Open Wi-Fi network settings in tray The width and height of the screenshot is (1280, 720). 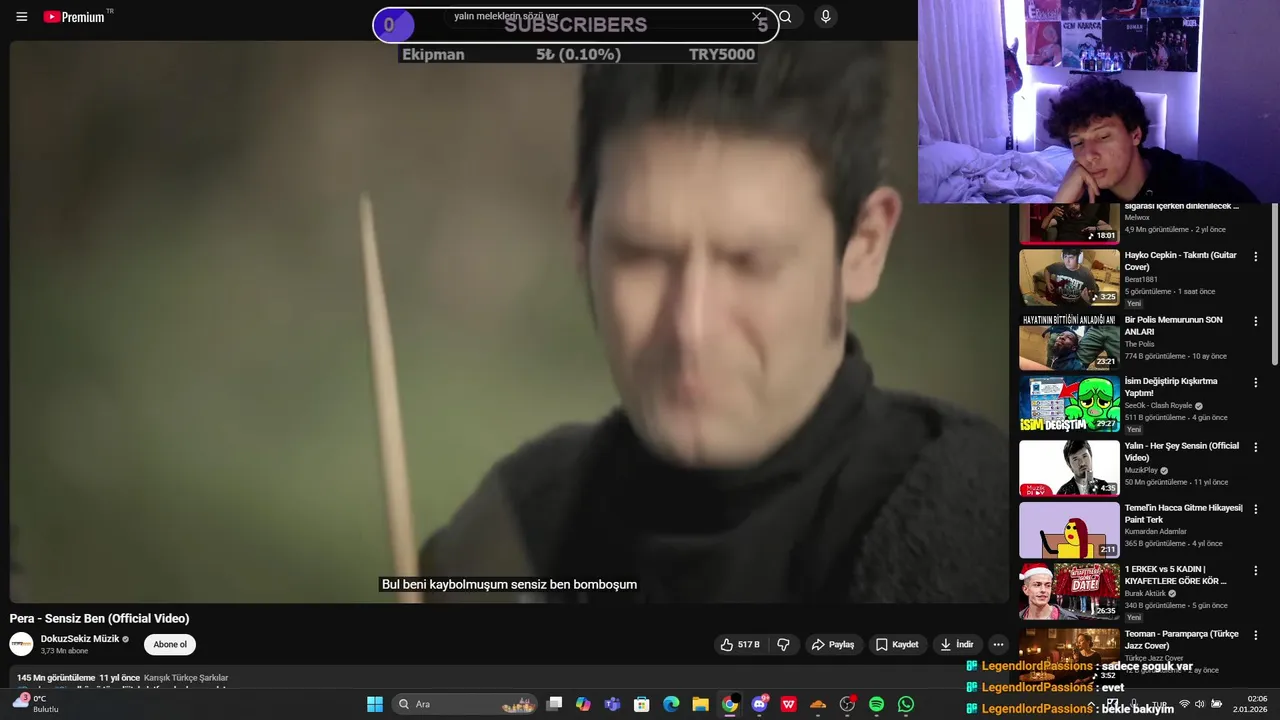click(x=1184, y=704)
